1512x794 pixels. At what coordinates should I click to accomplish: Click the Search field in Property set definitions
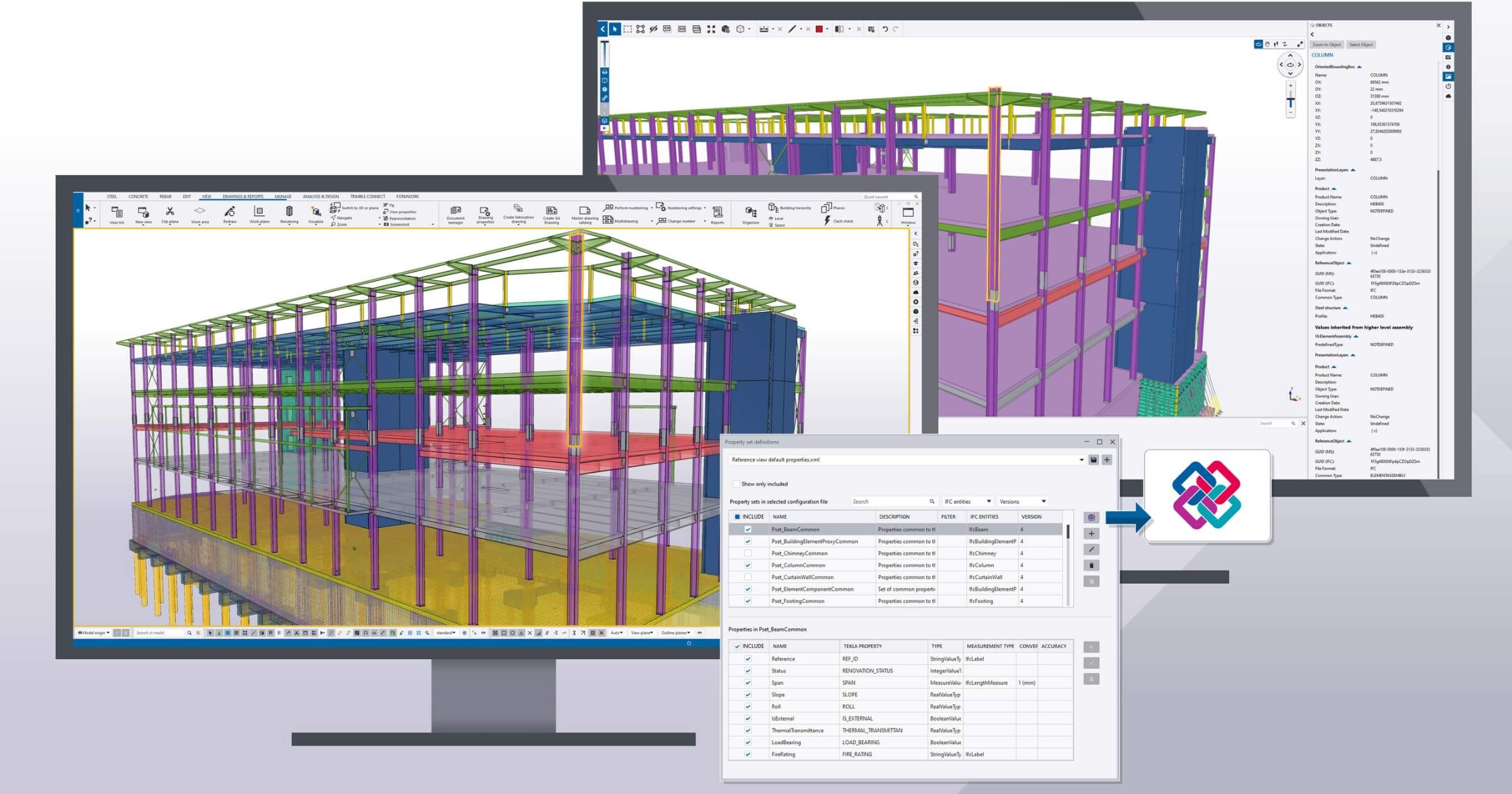(891, 500)
